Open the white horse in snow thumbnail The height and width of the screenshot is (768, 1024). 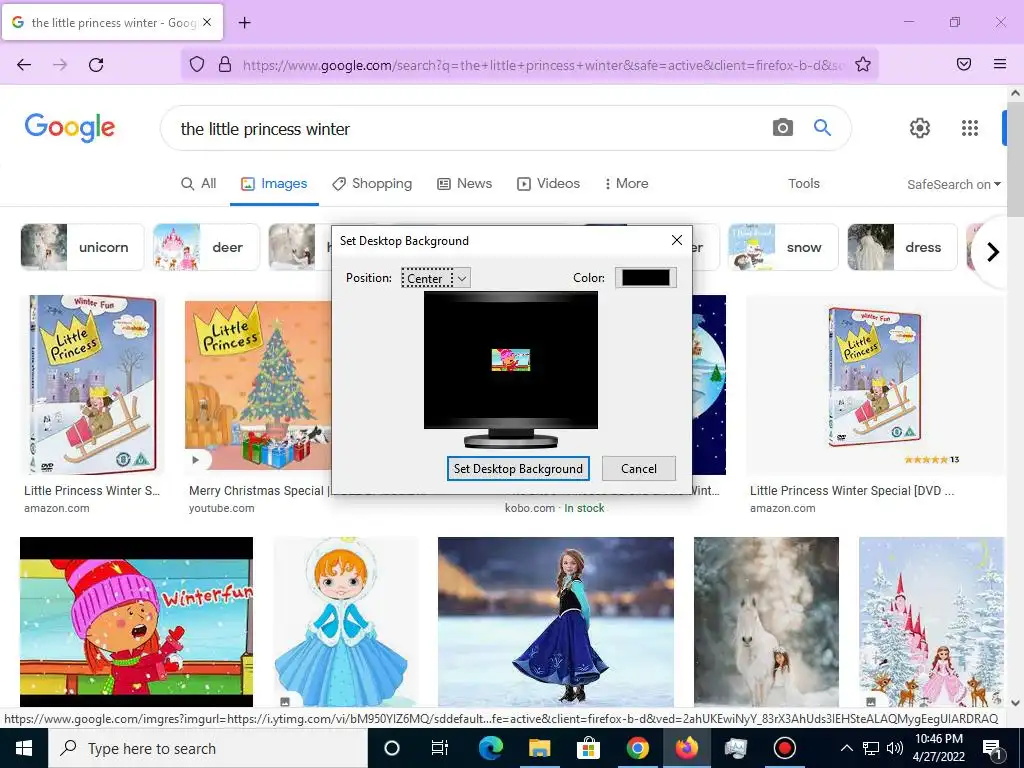[766, 622]
